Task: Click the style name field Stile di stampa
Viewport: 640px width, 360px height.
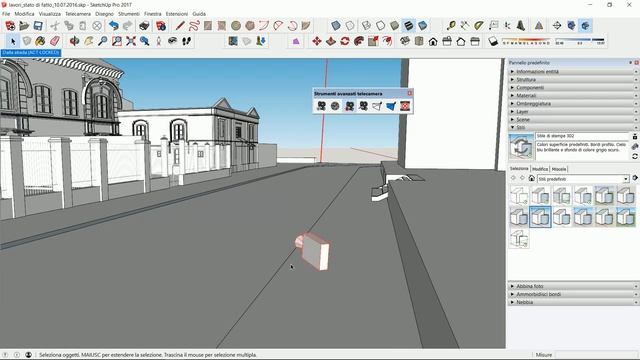Action: (582, 136)
